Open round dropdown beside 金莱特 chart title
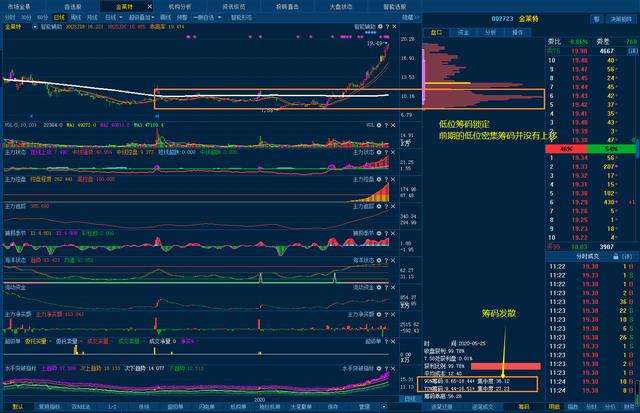The width and height of the screenshot is (640, 413). point(35,27)
